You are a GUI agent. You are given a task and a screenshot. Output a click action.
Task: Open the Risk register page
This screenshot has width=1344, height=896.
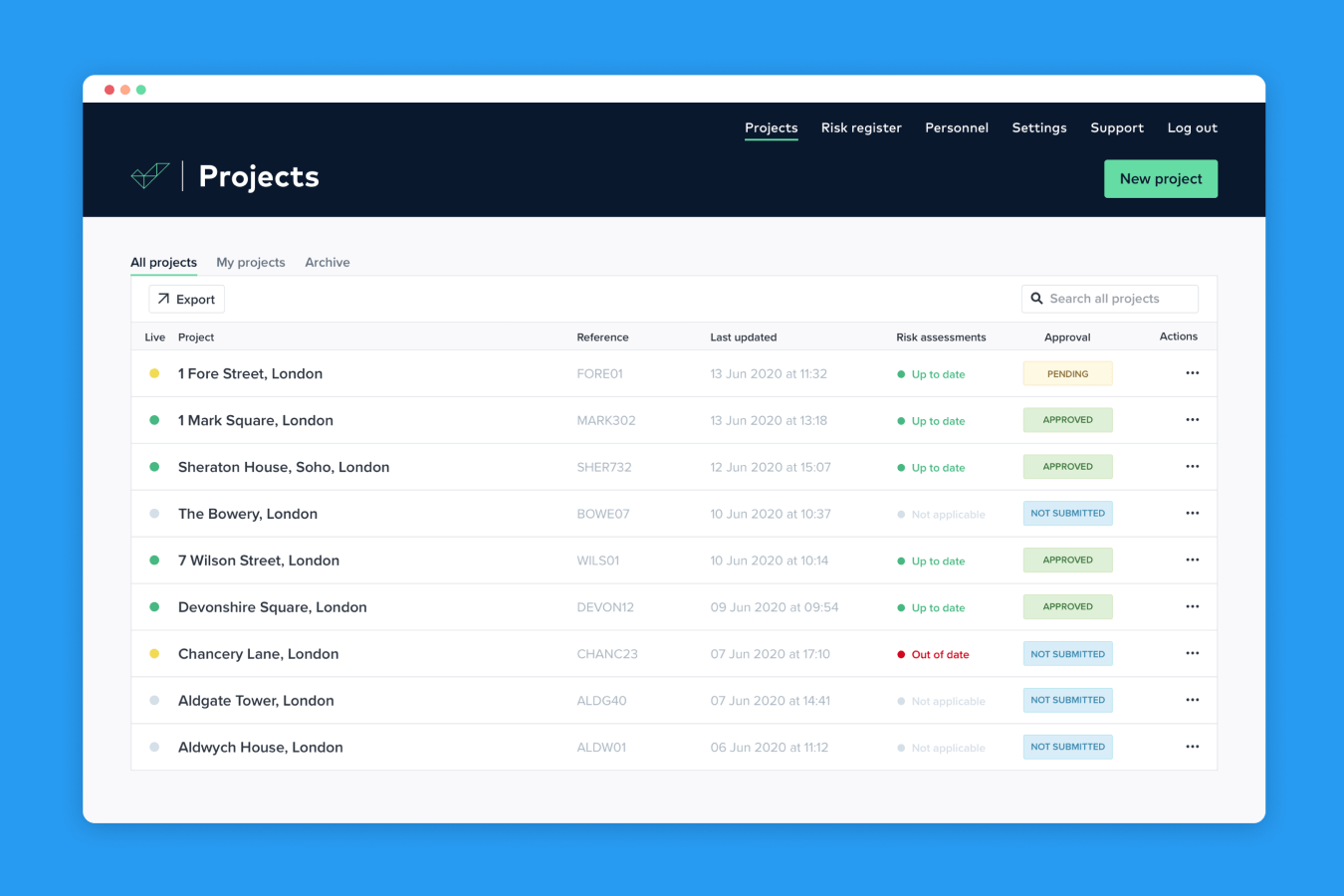pos(861,127)
